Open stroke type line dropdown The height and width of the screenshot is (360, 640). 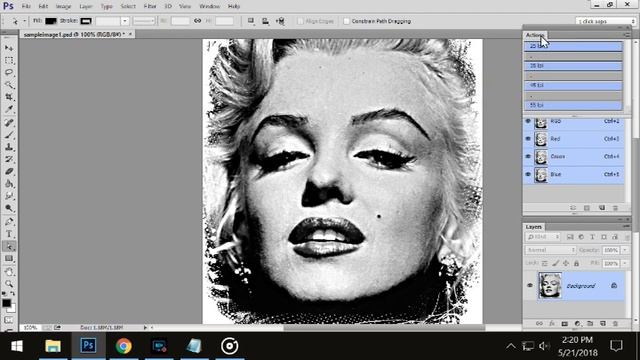tap(144, 21)
